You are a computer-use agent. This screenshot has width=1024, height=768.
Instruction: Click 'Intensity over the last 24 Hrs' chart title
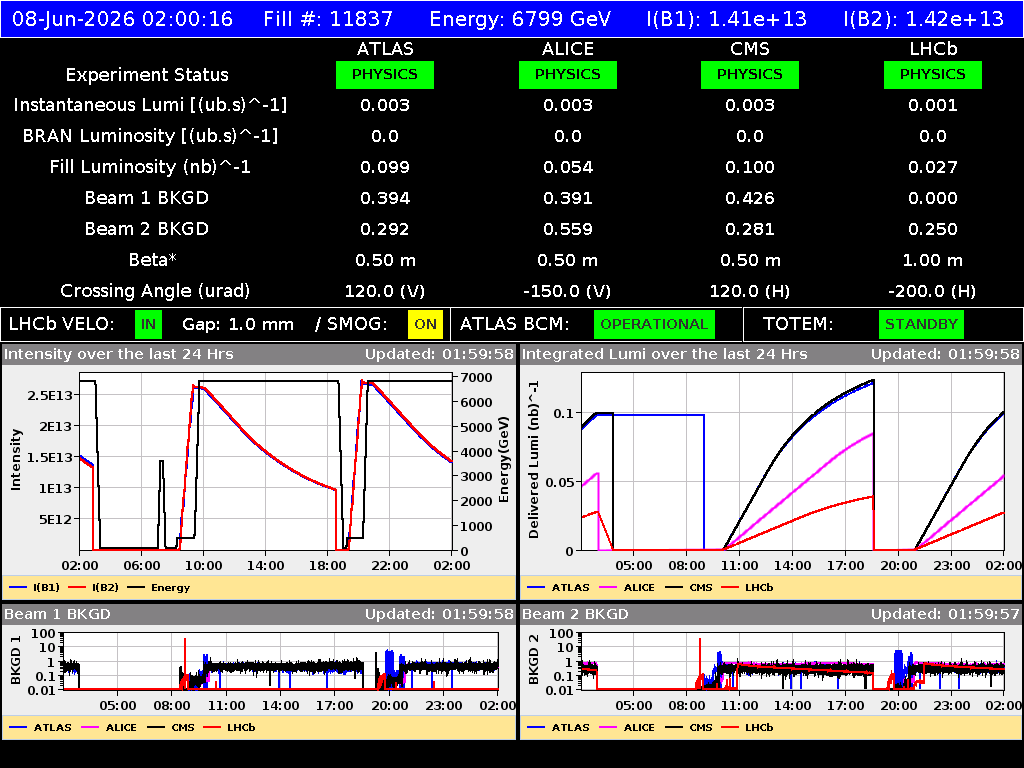pos(118,354)
